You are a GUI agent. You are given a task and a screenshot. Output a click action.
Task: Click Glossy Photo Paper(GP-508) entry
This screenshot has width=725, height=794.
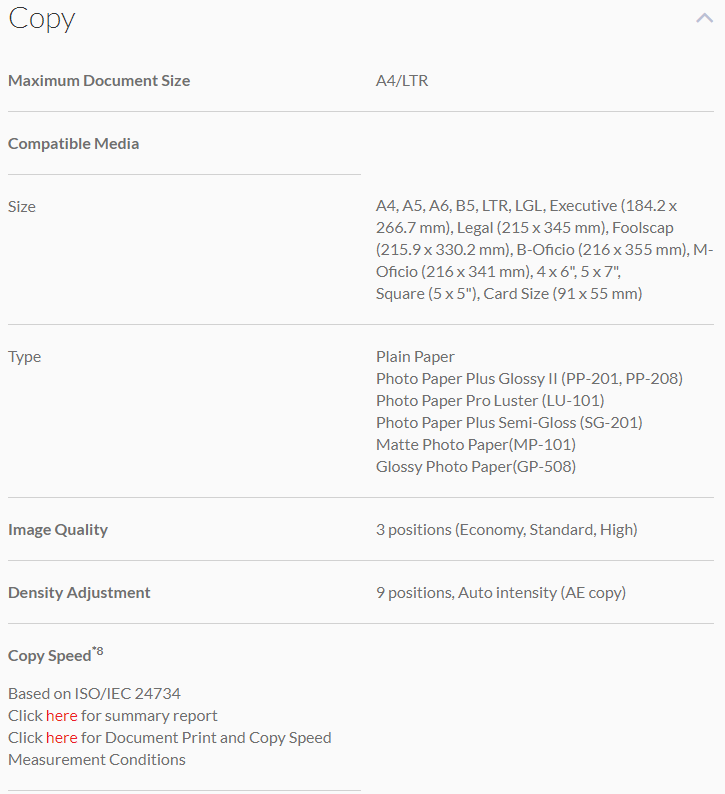click(x=476, y=466)
